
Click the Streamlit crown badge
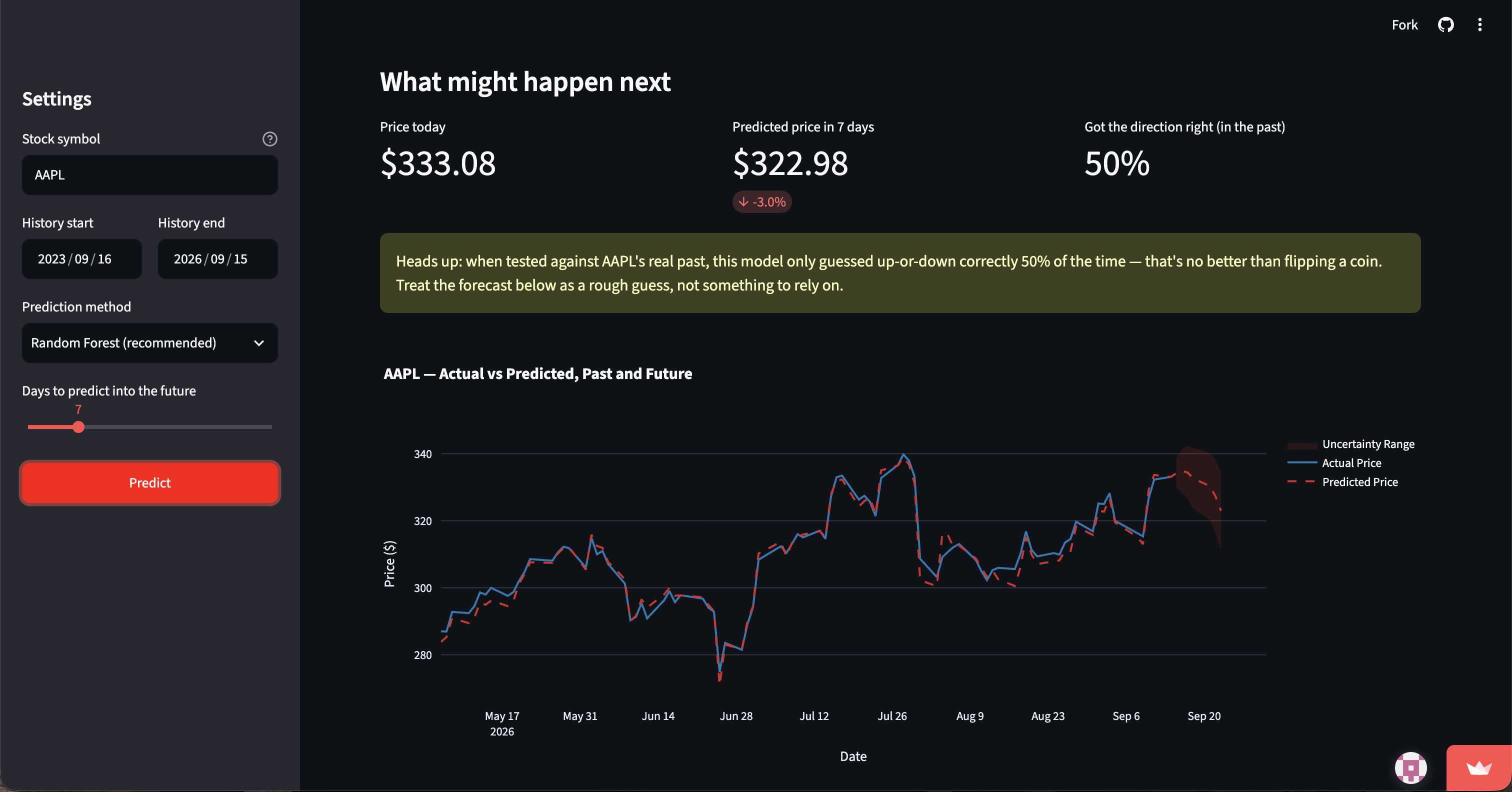pyautogui.click(x=1478, y=768)
